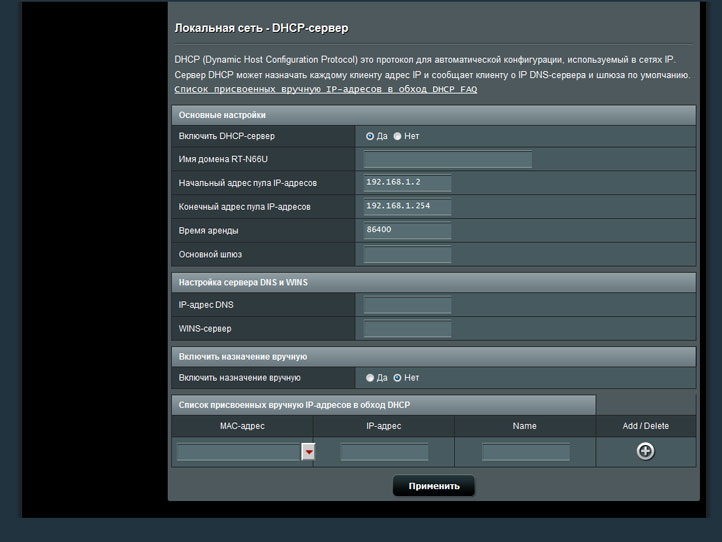Open the DHCP FAQ link
Viewport: 722px width, 542px height.
point(325,89)
